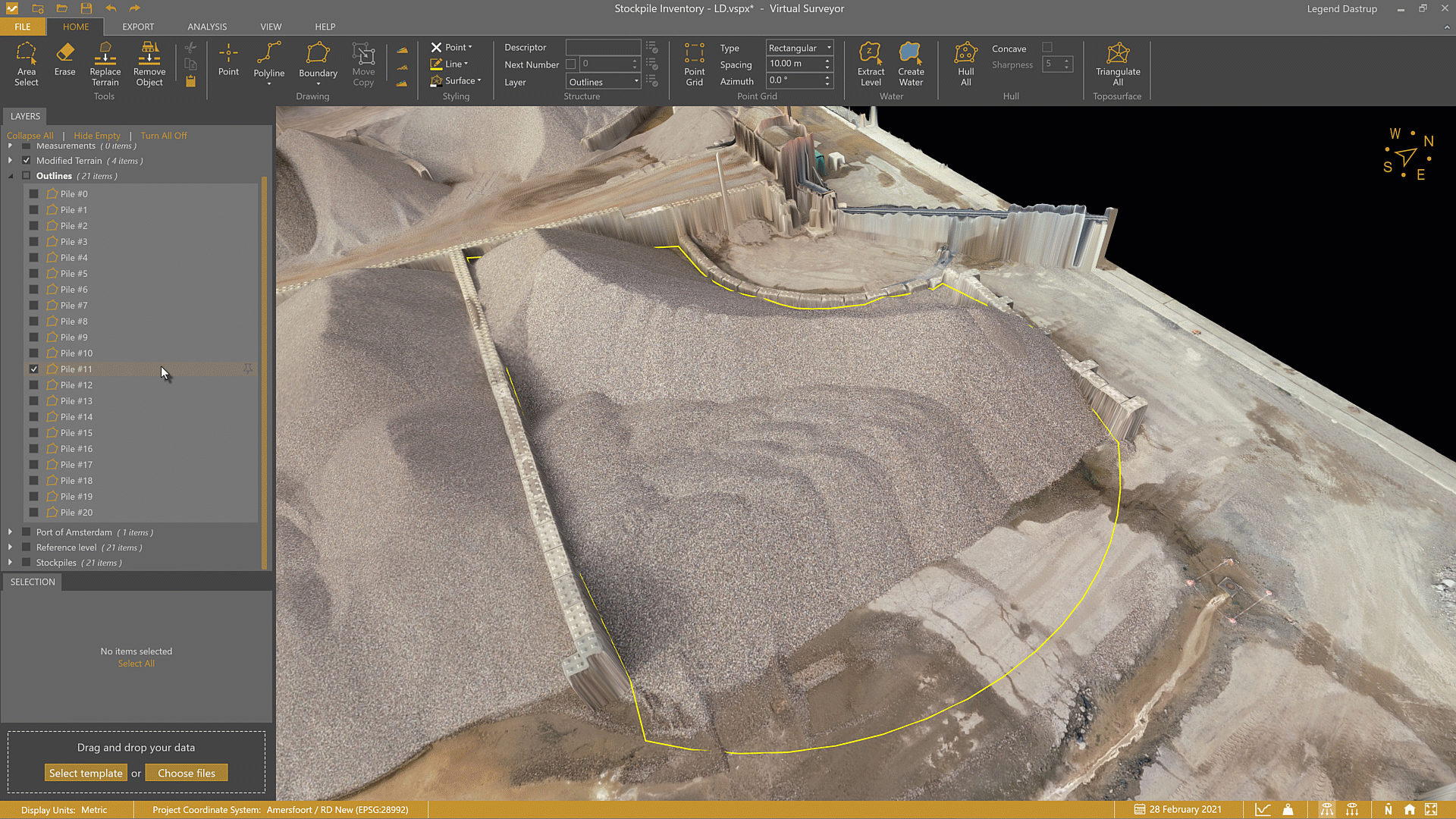
Task: Click the Replace Terrain tool
Action: point(105,64)
